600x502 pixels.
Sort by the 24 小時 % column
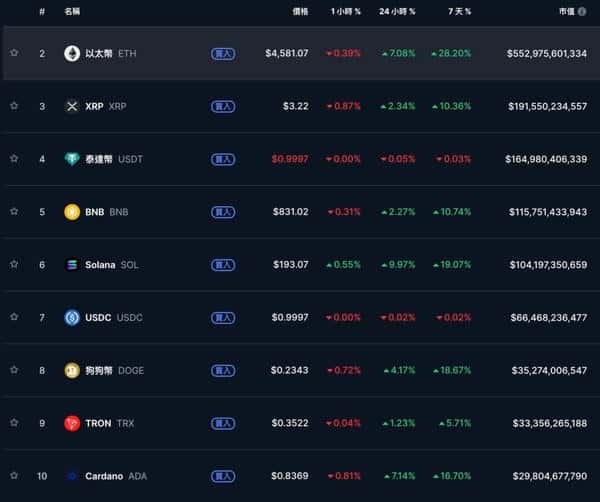click(397, 12)
